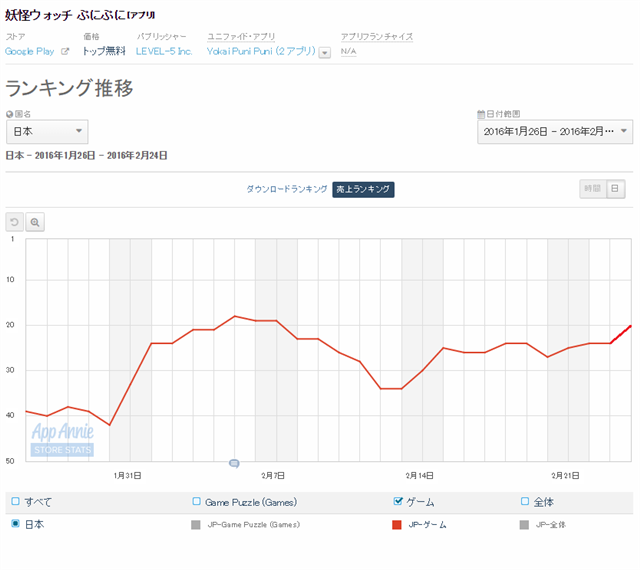Open the 日本 country dropdown

pyautogui.click(x=47, y=131)
